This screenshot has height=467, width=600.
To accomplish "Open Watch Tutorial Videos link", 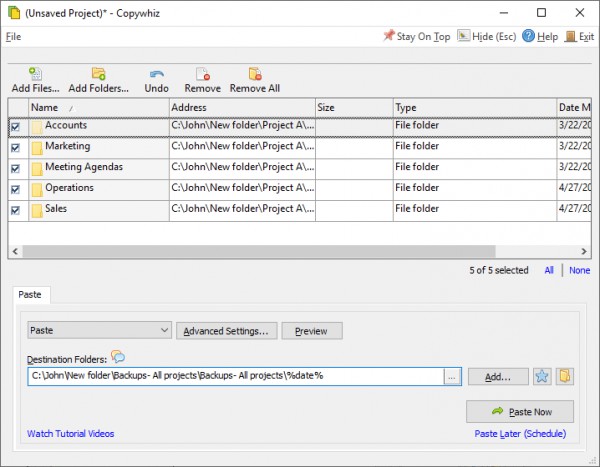I will pos(70,434).
